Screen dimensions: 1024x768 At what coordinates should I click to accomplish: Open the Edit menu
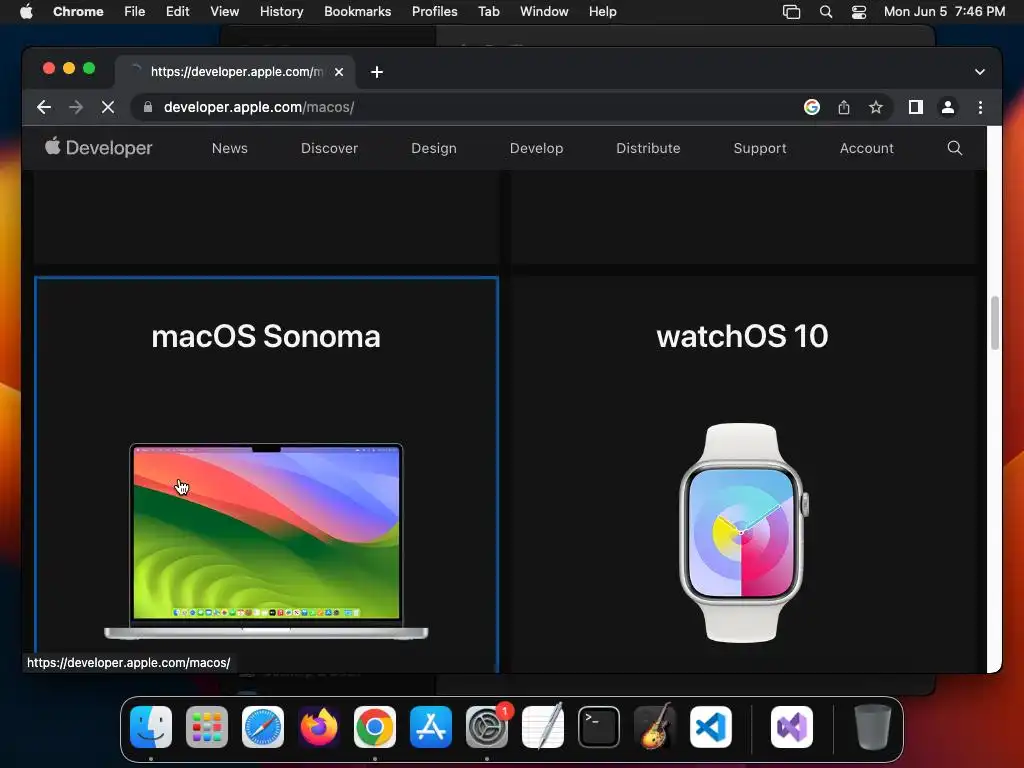point(178,12)
